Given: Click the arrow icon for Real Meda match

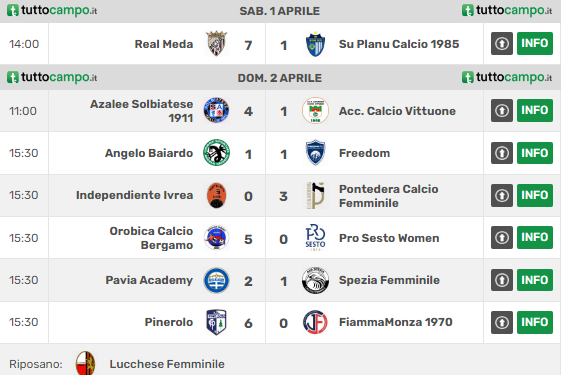Looking at the screenshot, I should (x=502, y=43).
